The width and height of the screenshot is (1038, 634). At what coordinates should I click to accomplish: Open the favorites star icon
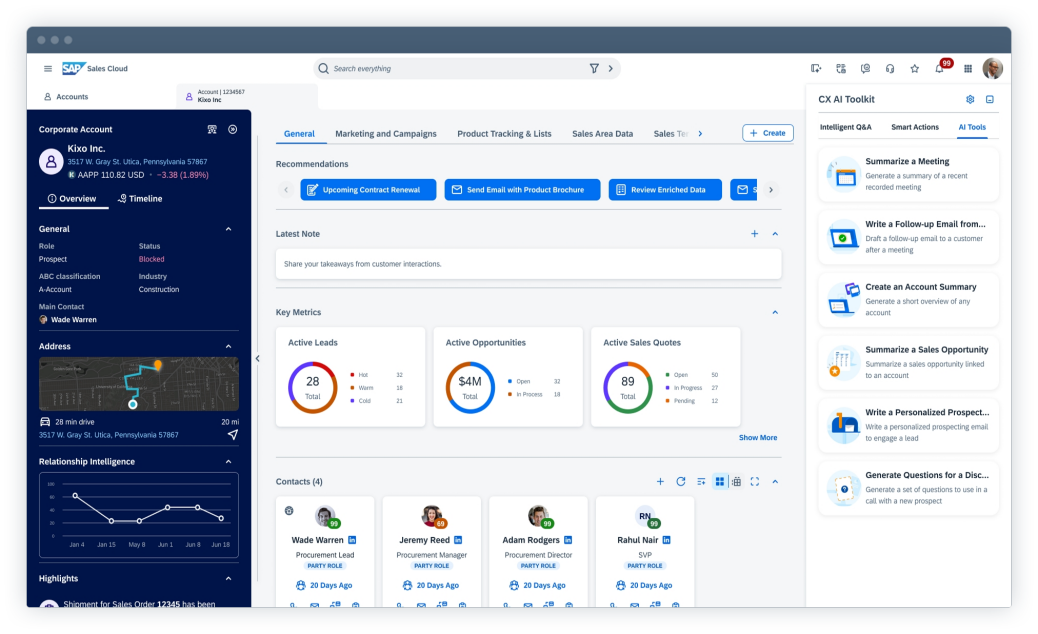pyautogui.click(x=914, y=69)
